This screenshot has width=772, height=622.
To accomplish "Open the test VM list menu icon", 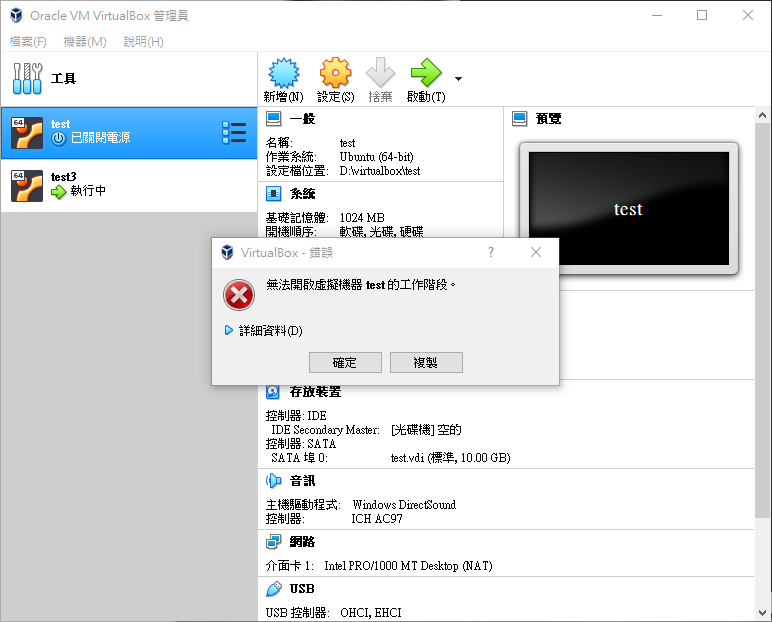I will coord(234,132).
